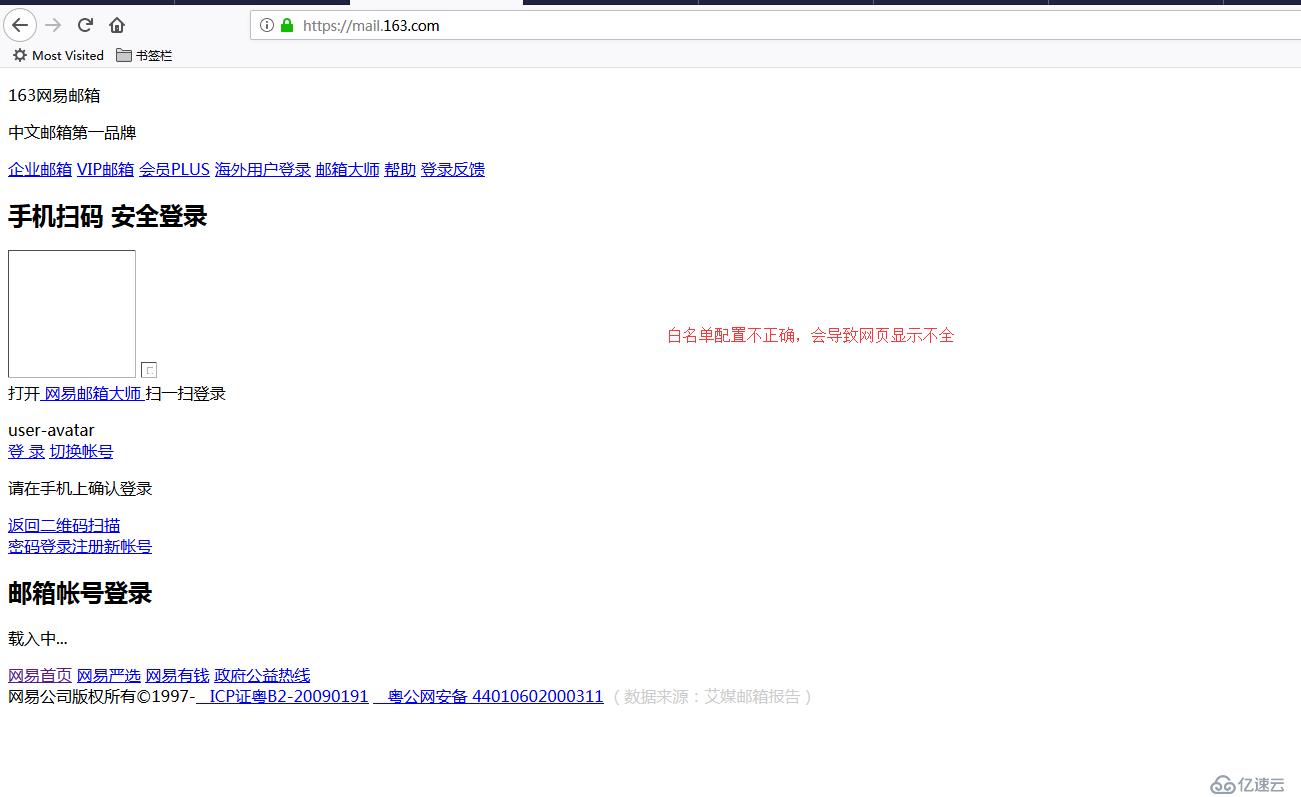Click the browser Back arrow button
Viewport: 1301px width, 797px height.
click(20, 25)
